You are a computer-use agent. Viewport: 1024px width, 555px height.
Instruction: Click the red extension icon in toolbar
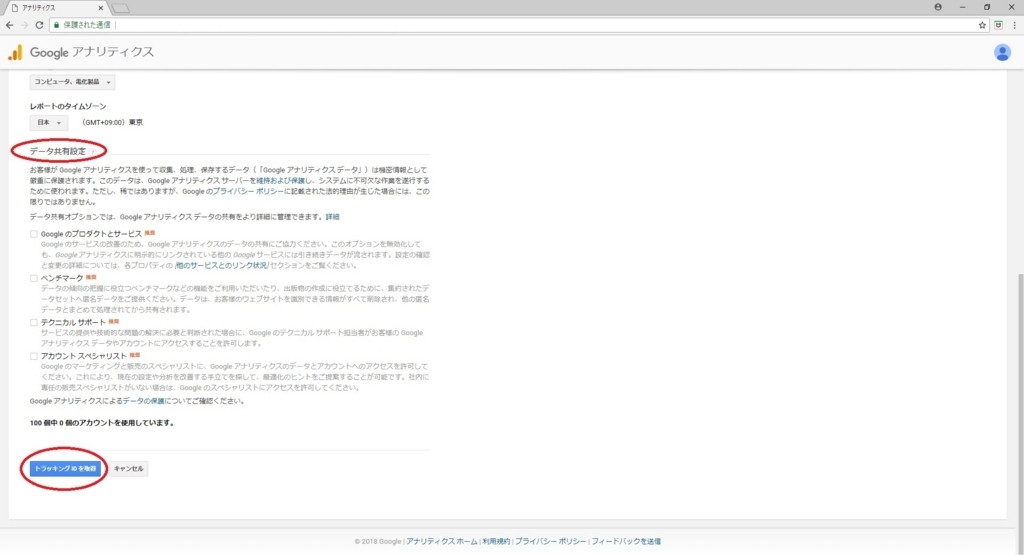point(998,25)
